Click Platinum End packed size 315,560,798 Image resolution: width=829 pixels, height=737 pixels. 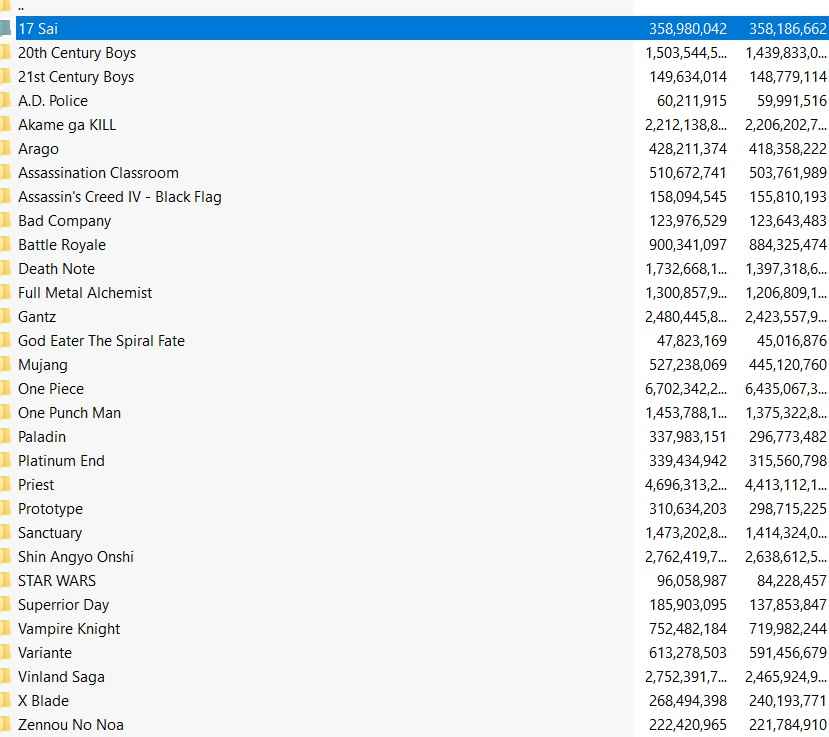[x=787, y=461]
